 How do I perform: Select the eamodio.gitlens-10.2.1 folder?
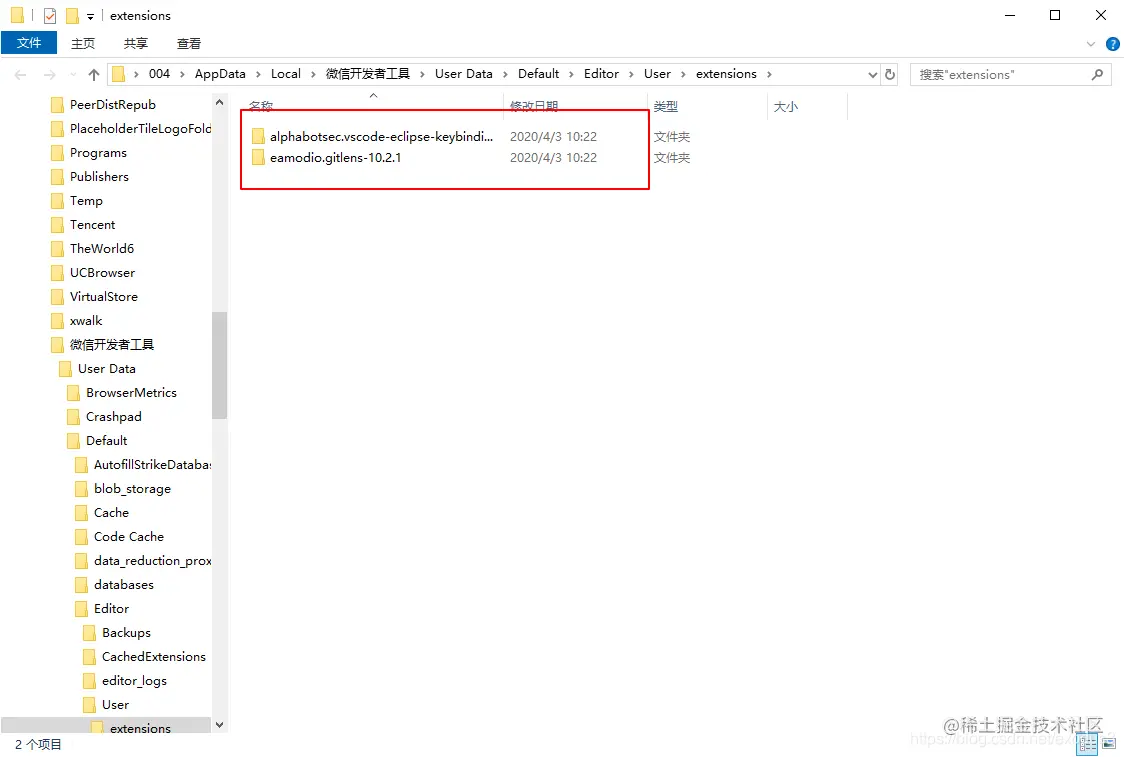click(x=335, y=158)
